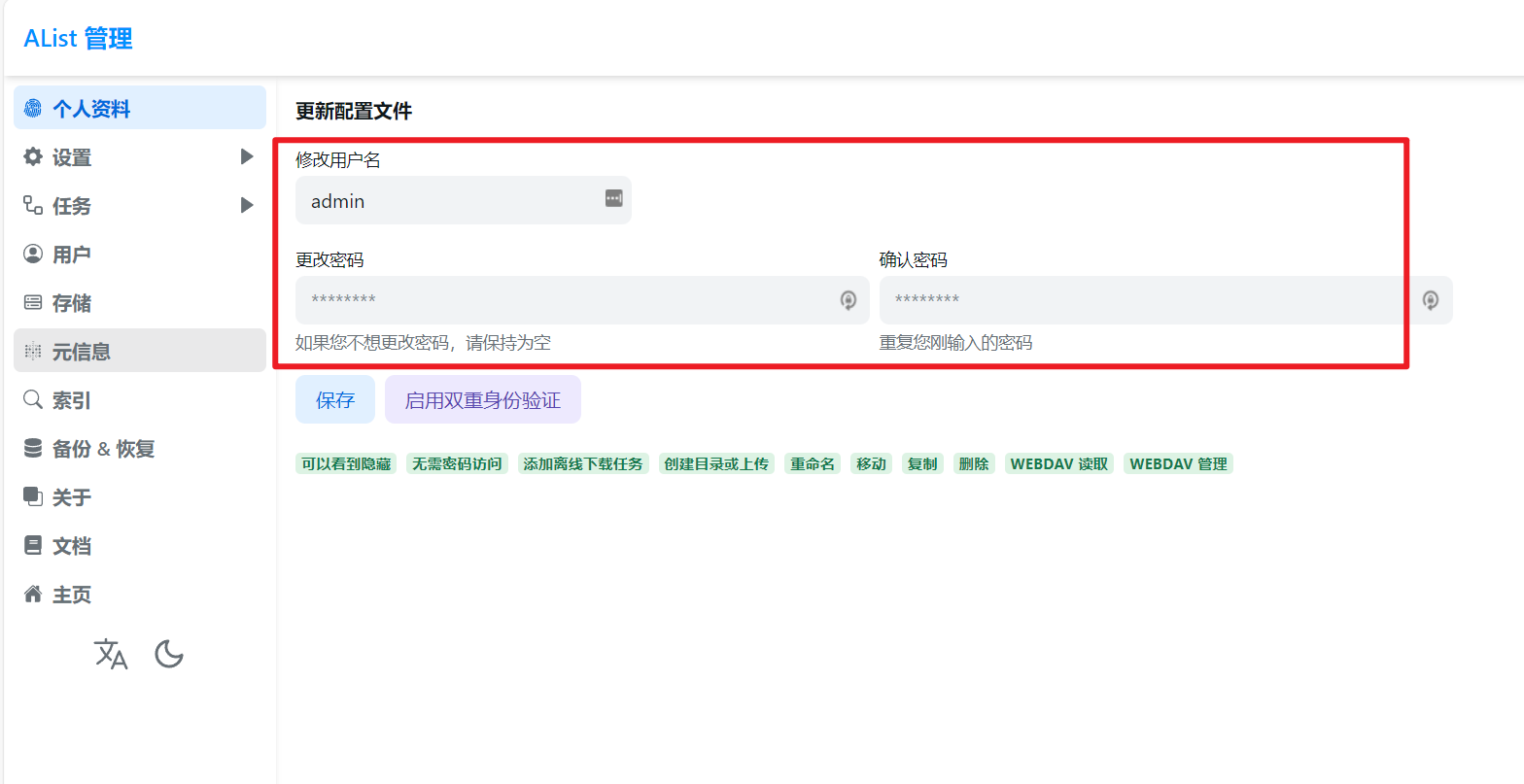Viewport: 1524px width, 784px height.
Task: Click the 复制 permission tag
Action: tap(922, 463)
